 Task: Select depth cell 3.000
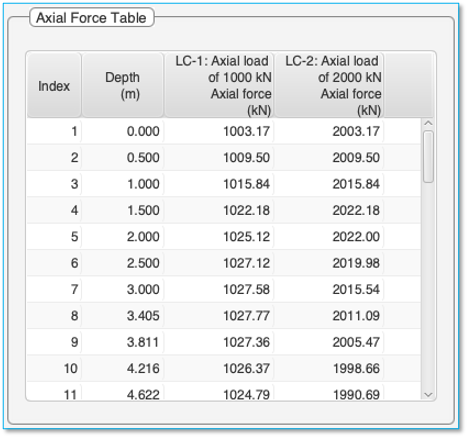(x=123, y=289)
